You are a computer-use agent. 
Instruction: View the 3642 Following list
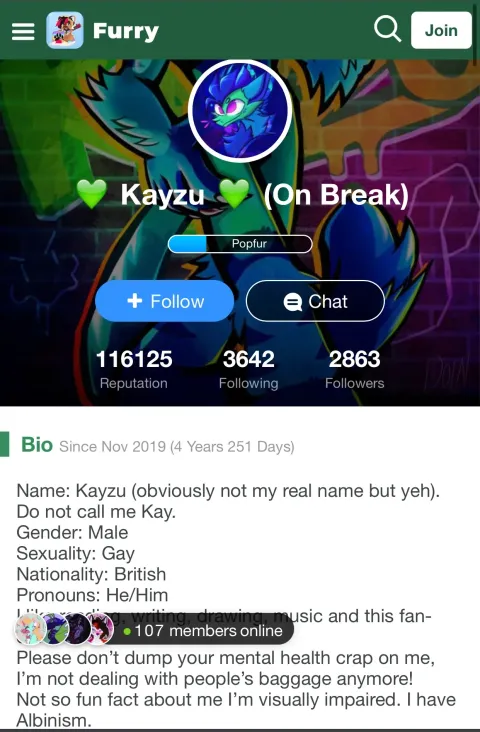(248, 369)
